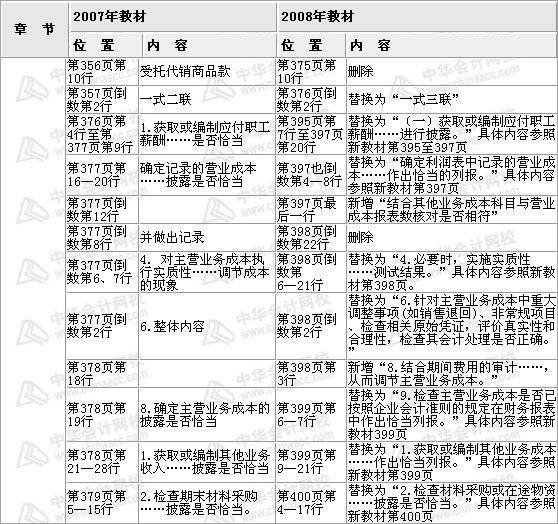
Task: Click the 受托代销商品款 cell
Action: click(207, 72)
